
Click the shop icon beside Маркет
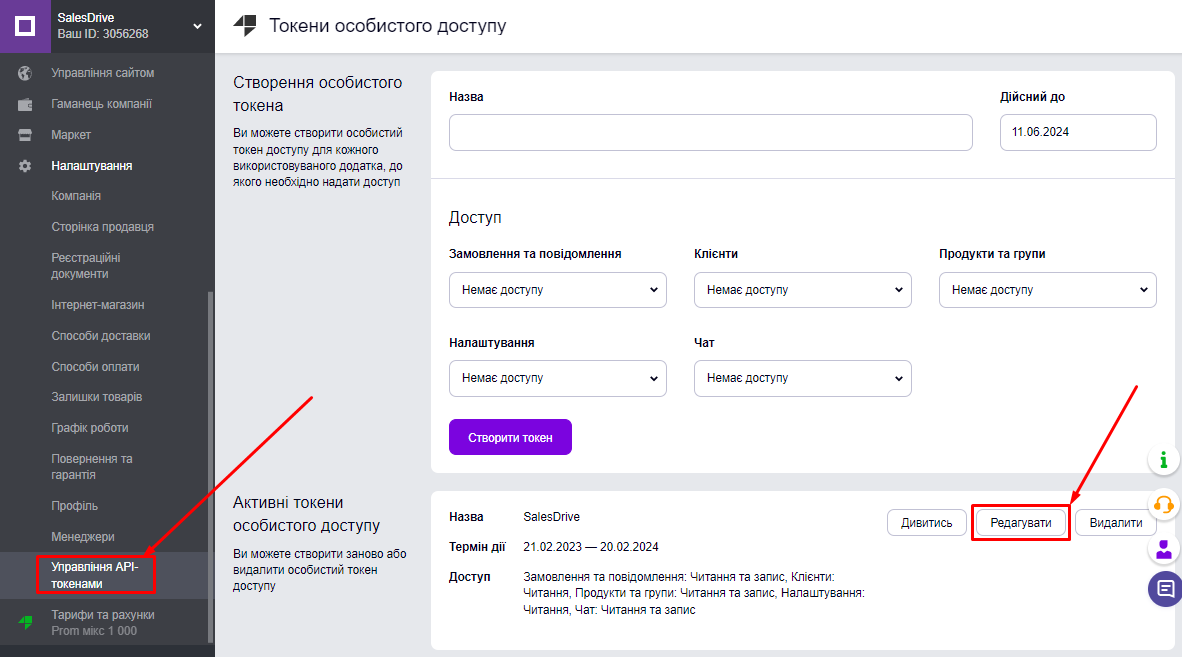26,135
